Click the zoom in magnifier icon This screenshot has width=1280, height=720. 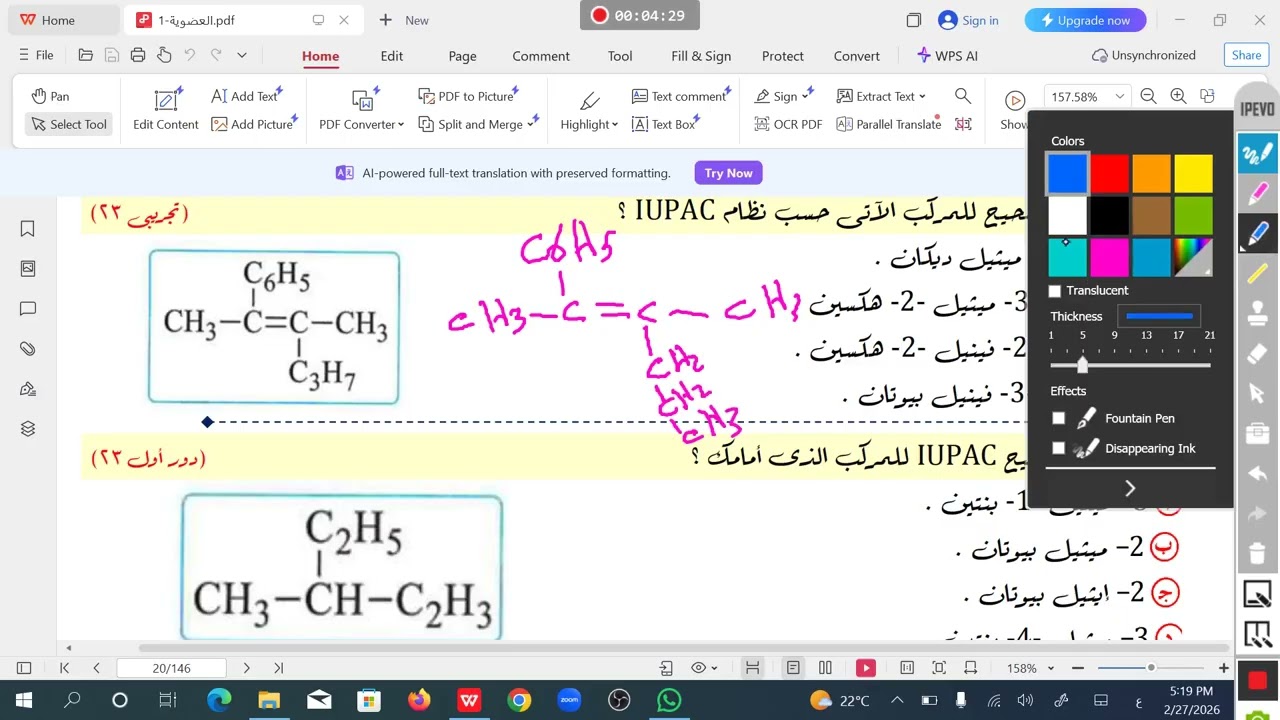1178,96
